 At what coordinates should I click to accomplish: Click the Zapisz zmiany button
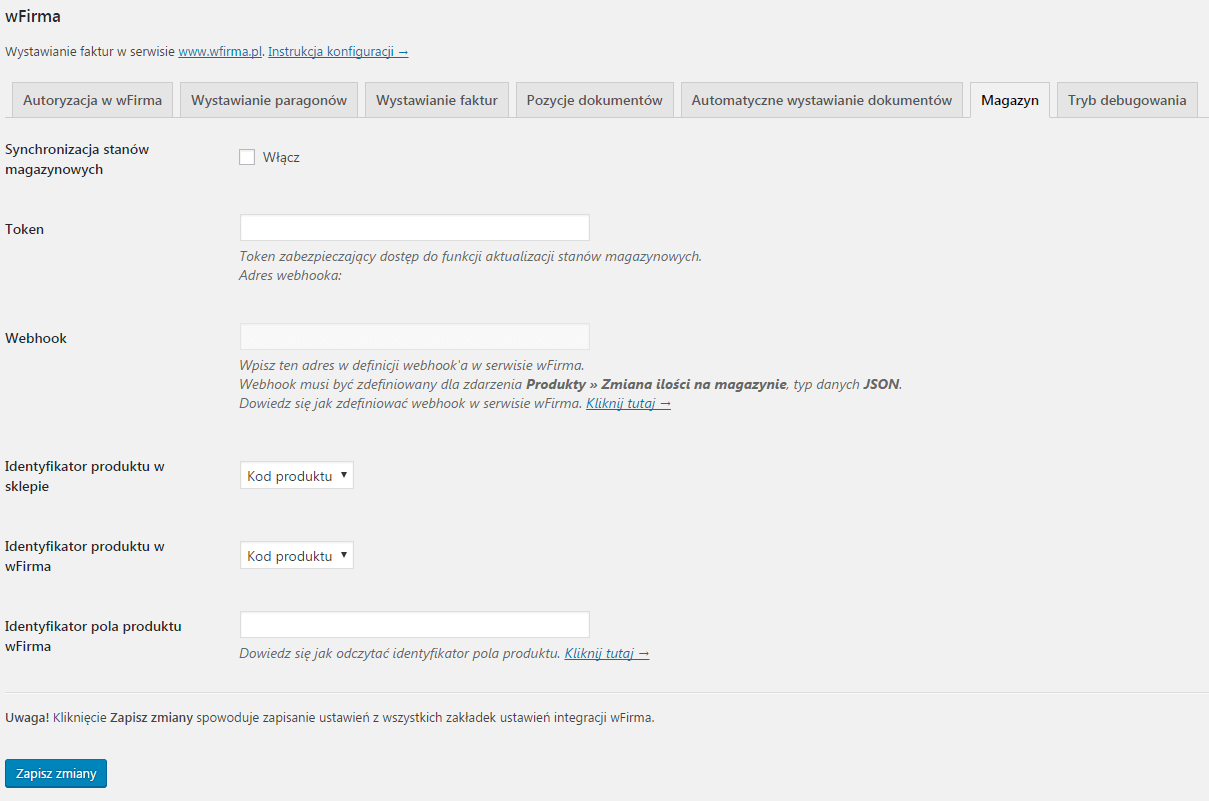coord(55,774)
